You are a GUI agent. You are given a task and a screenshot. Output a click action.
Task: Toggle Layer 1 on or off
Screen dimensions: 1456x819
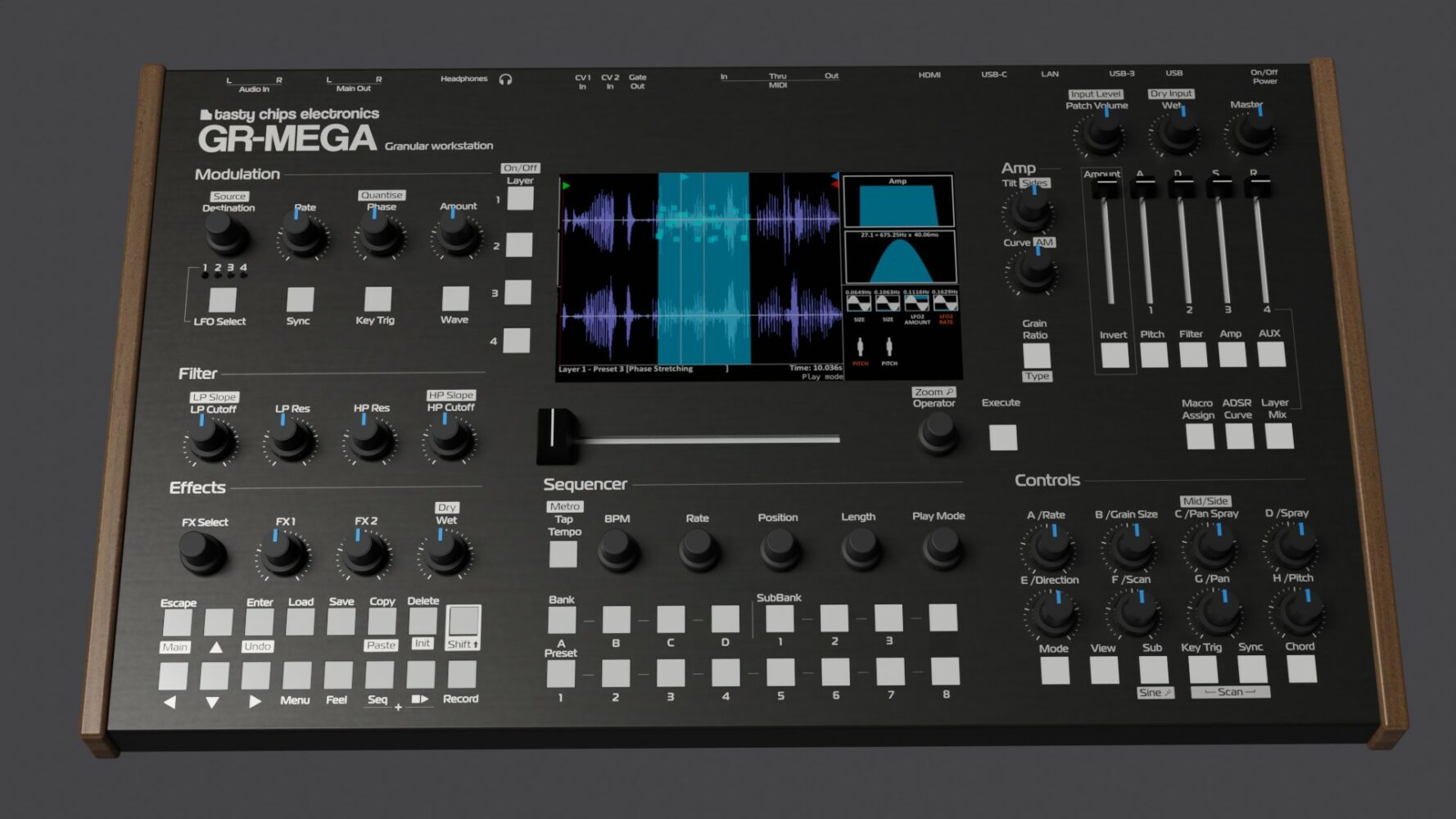coord(519,201)
